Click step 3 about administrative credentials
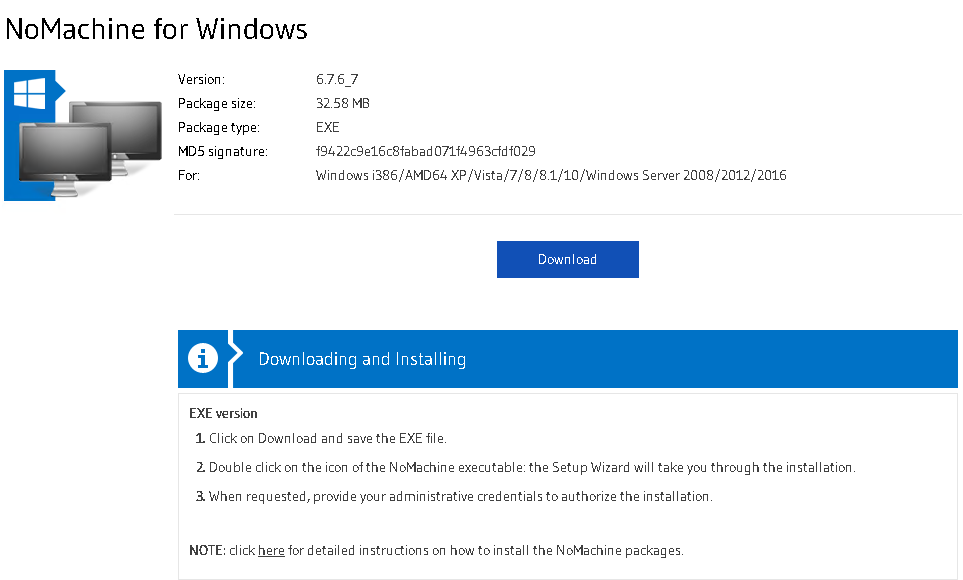The width and height of the screenshot is (963, 580). tap(460, 496)
